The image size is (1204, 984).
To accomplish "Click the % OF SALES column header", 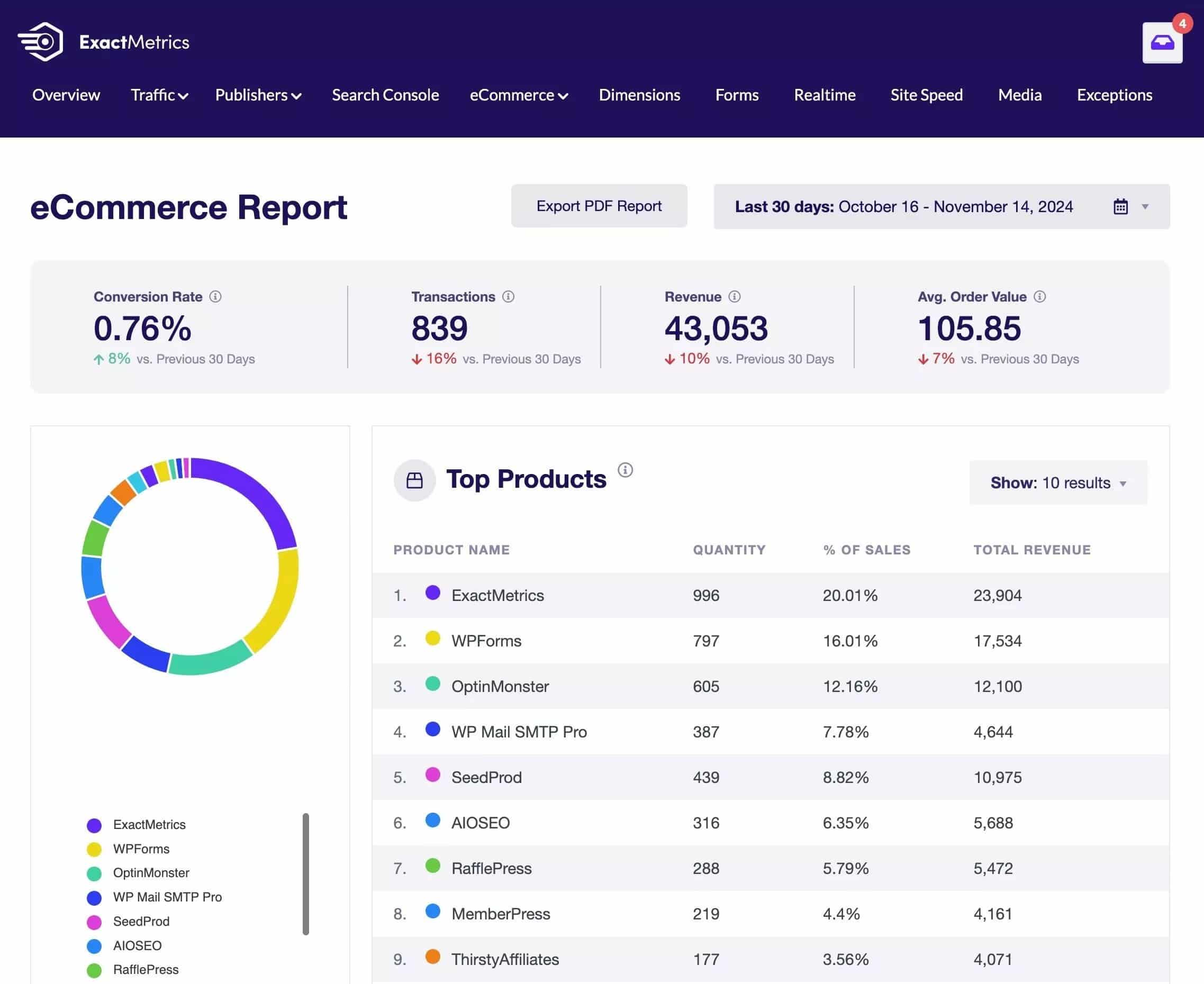I will click(x=866, y=550).
